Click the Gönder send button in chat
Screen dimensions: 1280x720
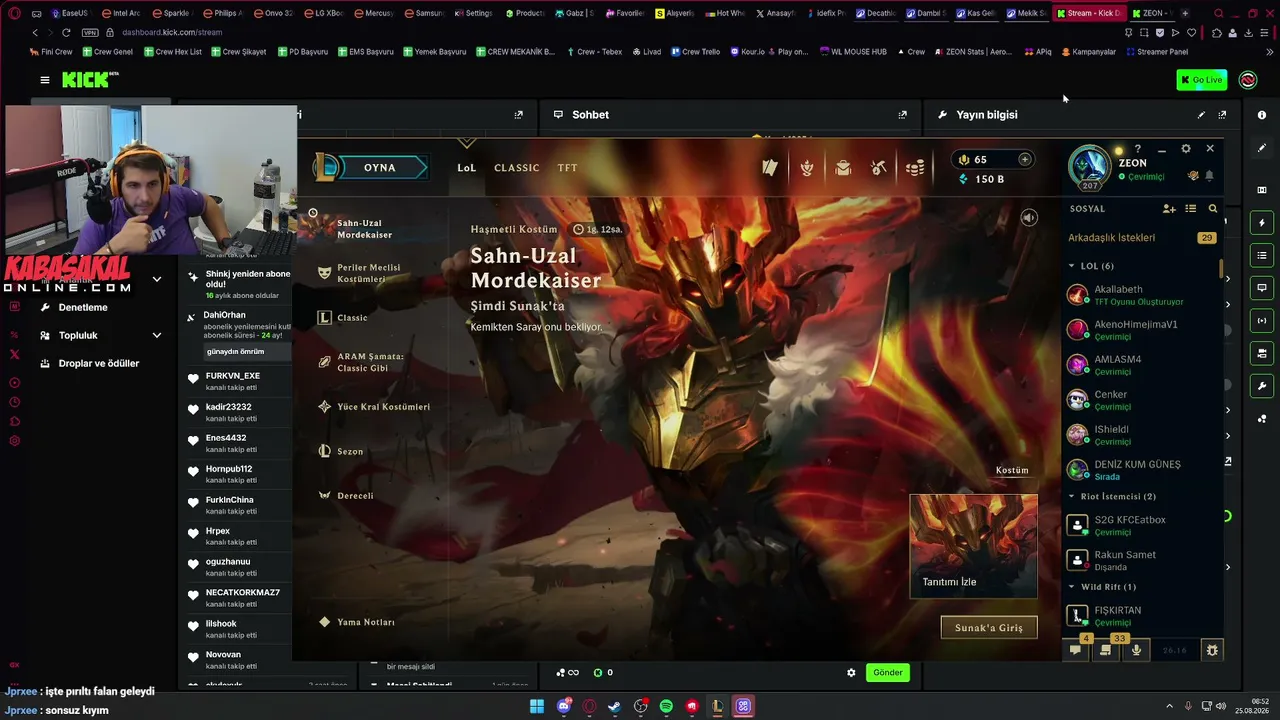pyautogui.click(x=888, y=673)
